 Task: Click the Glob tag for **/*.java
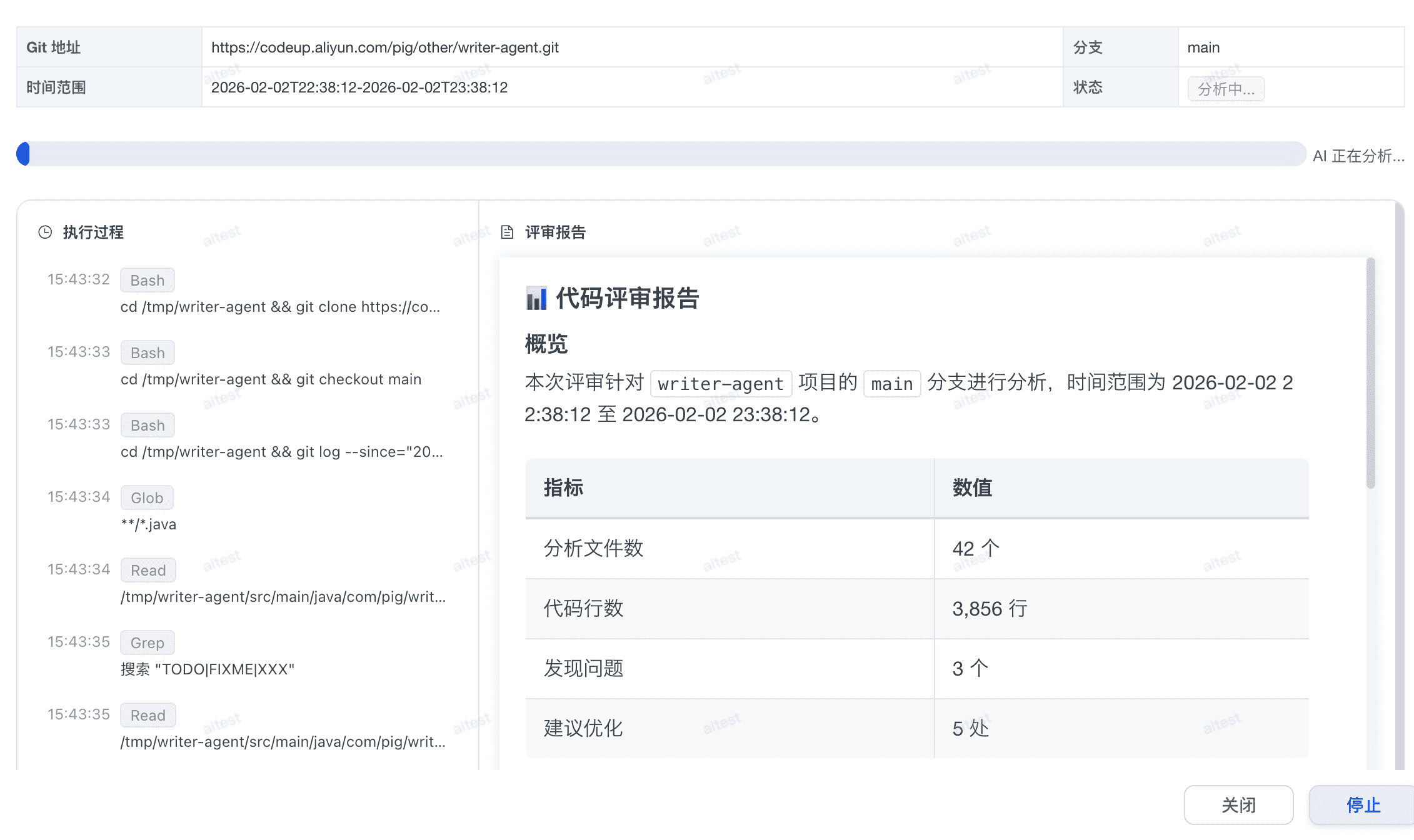[147, 498]
